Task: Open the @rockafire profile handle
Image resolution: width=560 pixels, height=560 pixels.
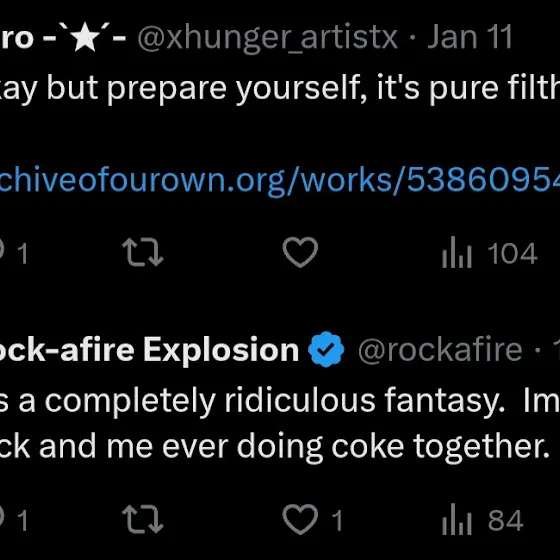Action: (x=440, y=350)
